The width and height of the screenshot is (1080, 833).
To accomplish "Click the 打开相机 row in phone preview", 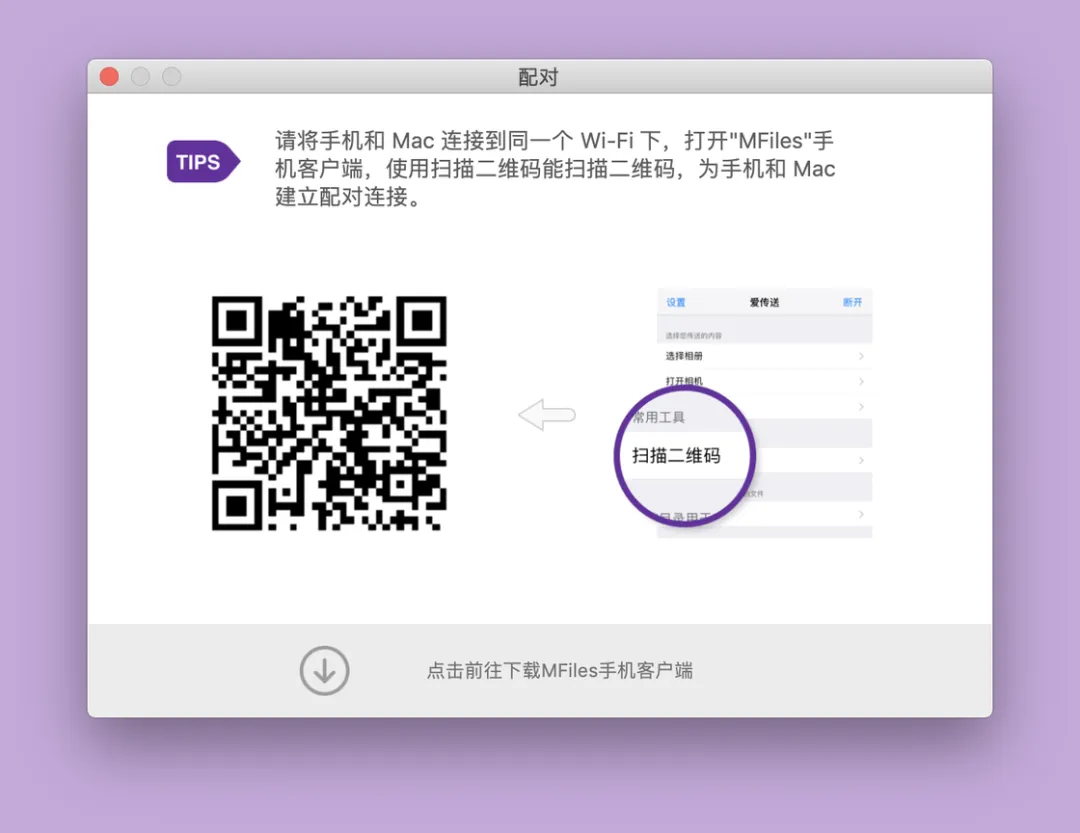I will (765, 381).
